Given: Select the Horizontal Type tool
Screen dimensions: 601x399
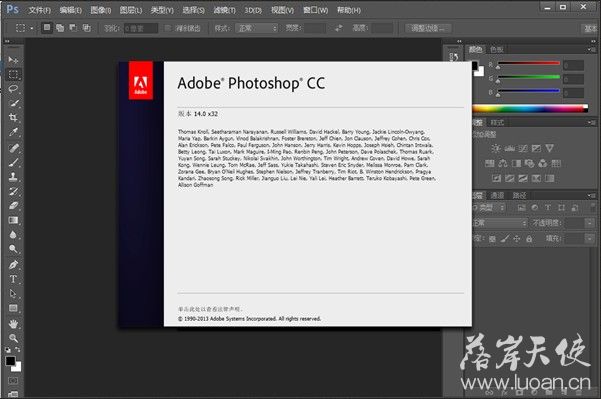Looking at the screenshot, I should tap(13, 279).
